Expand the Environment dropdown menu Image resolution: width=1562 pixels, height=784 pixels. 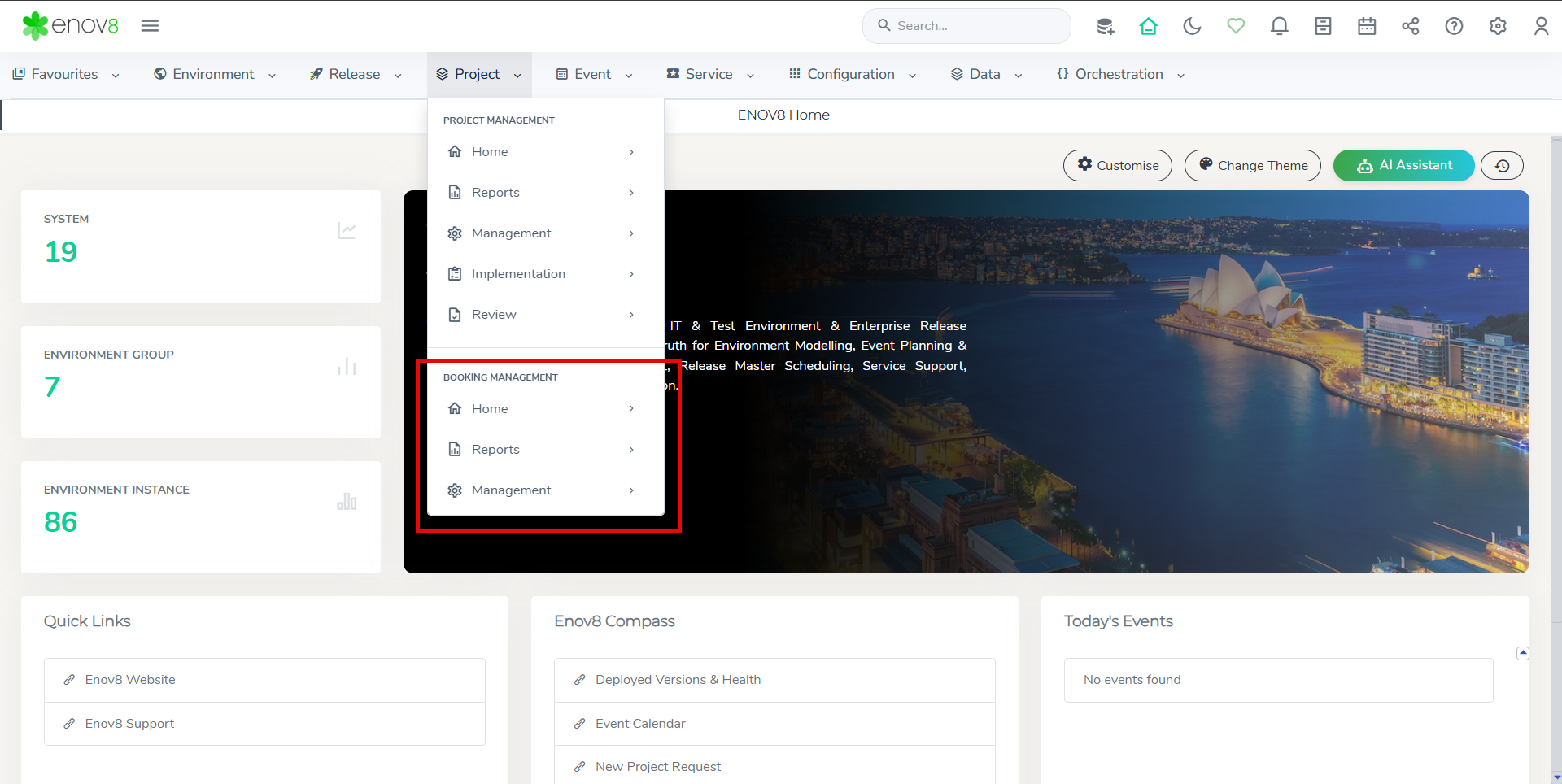point(215,74)
